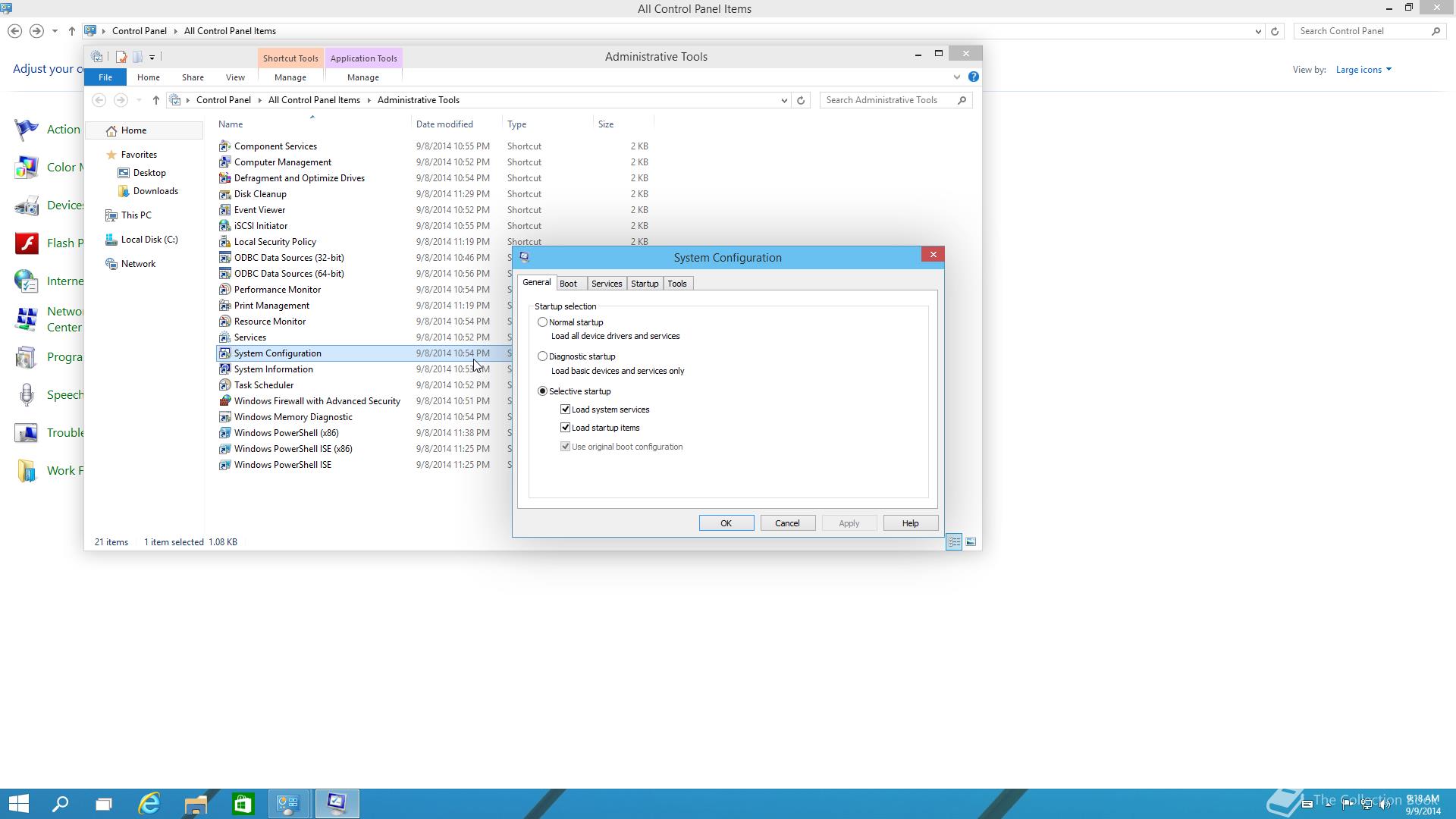The image size is (1456, 819).
Task: Open File Explorer from the taskbar
Action: 196,804
